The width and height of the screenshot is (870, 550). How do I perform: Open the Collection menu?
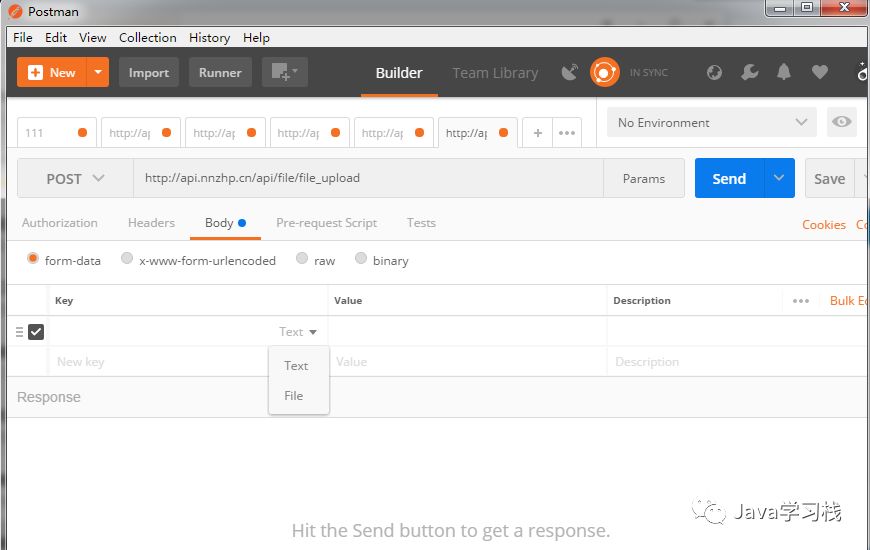coord(148,38)
